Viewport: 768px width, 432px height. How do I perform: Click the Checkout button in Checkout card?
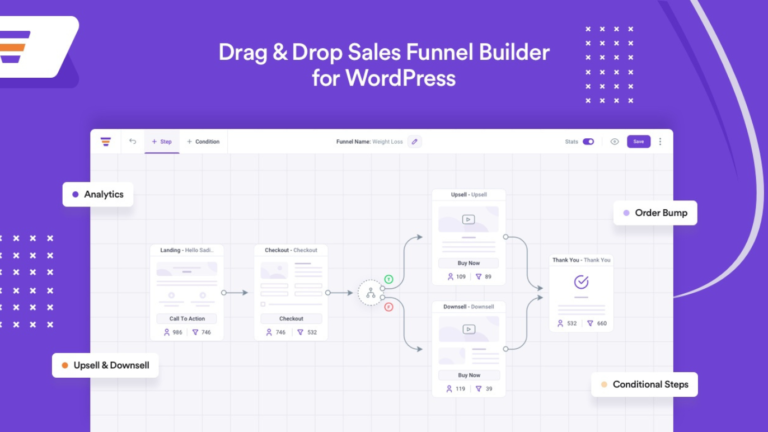(291, 318)
